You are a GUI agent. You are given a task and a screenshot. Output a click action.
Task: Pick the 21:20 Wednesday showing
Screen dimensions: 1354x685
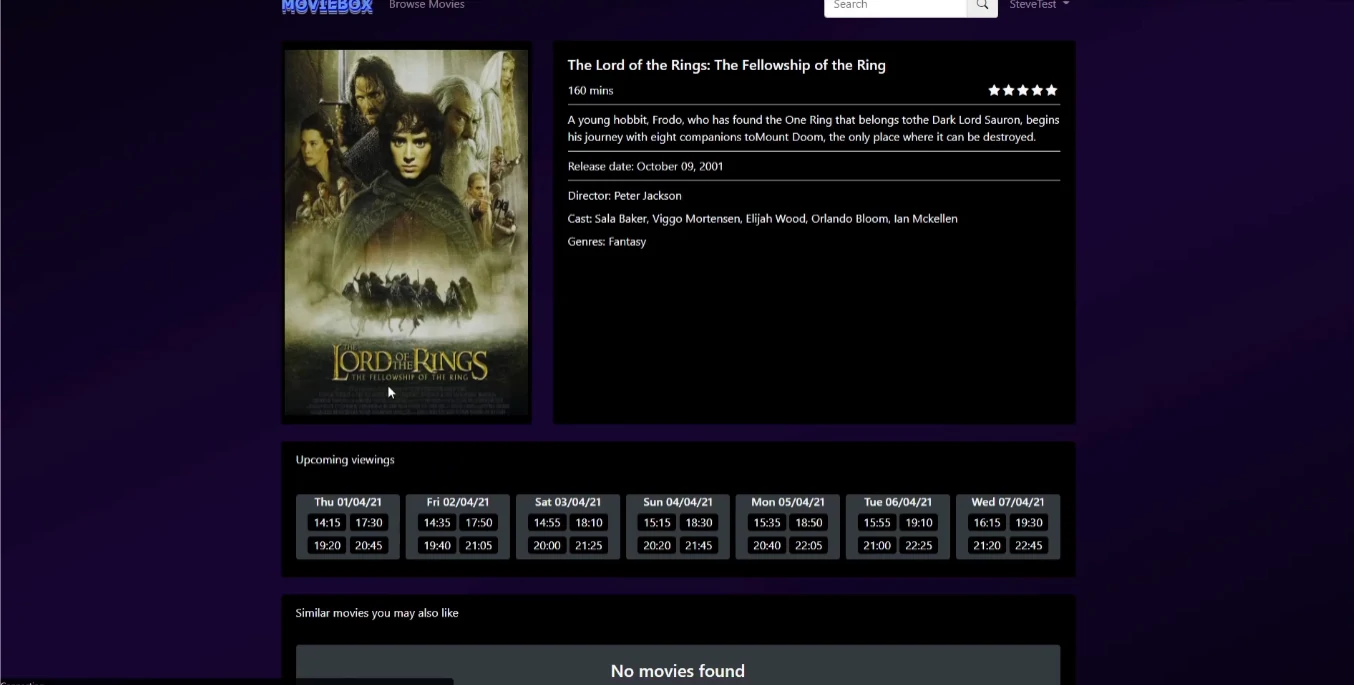987,546
